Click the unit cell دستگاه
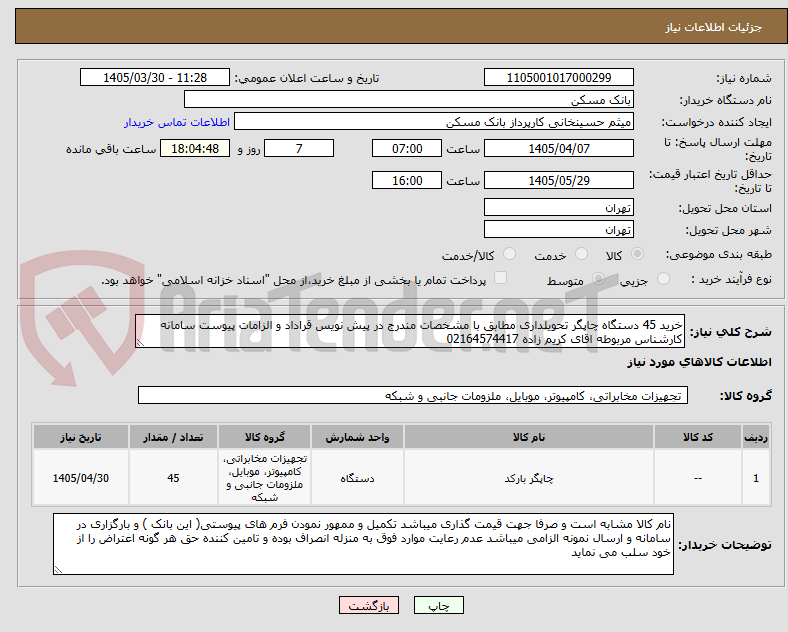Image resolution: width=788 pixels, height=632 pixels. [357, 478]
